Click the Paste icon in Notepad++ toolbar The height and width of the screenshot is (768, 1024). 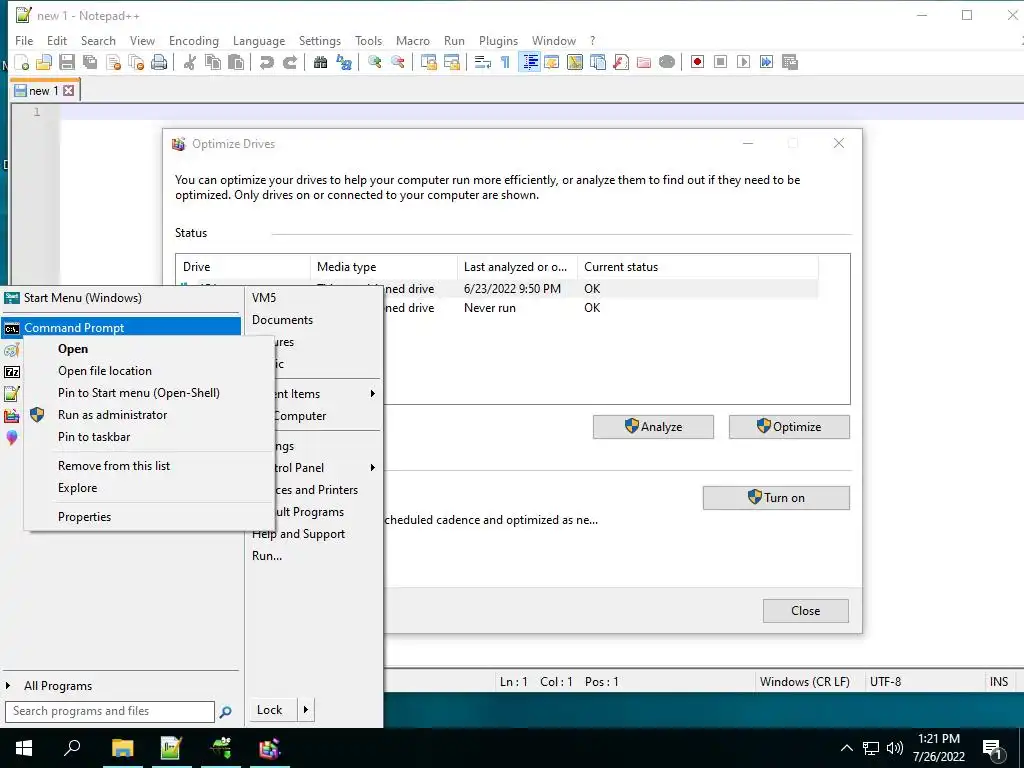pos(236,62)
